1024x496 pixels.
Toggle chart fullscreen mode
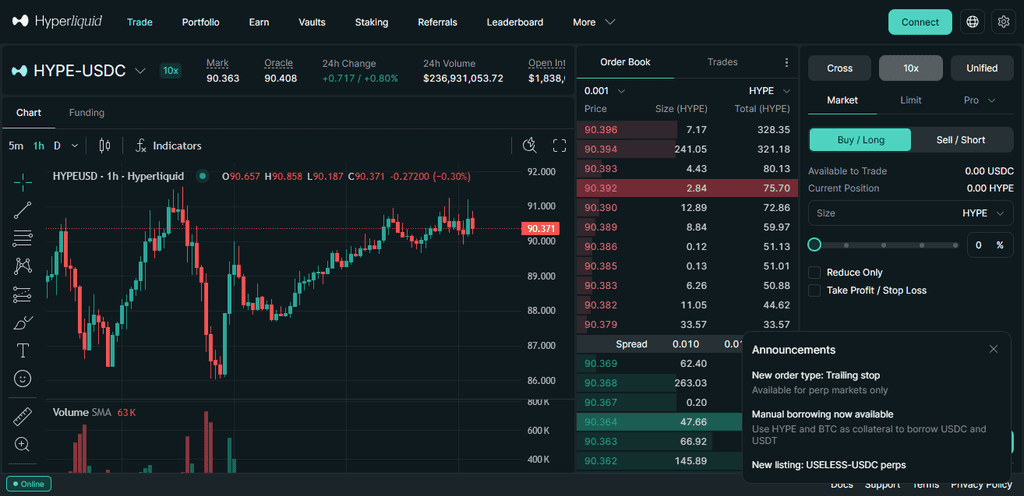pos(560,146)
